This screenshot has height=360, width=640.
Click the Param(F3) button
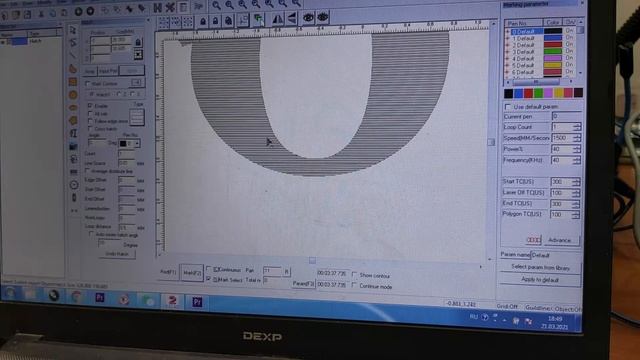tap(303, 284)
